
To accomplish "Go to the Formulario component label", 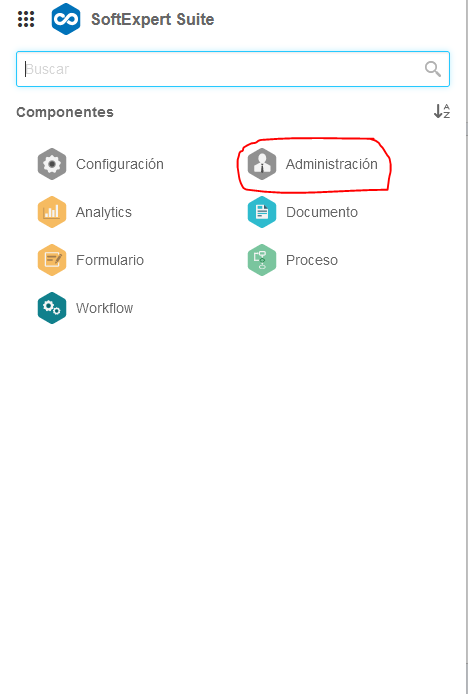I will point(110,260).
